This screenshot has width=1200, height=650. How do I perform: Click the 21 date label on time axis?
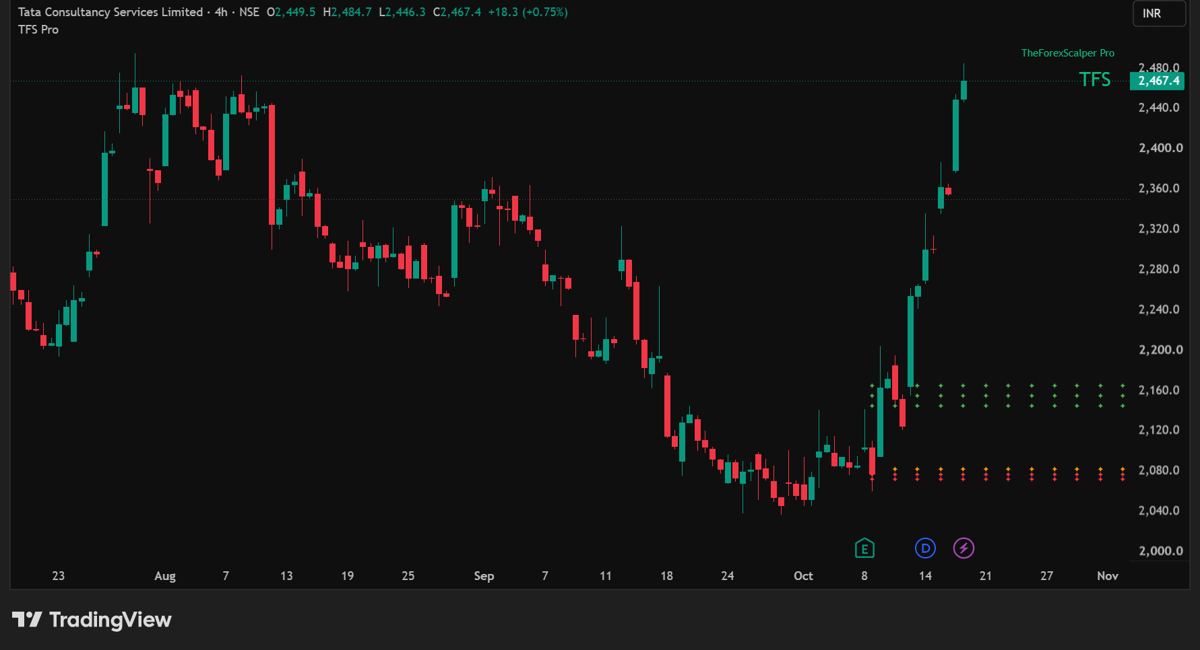[985, 576]
